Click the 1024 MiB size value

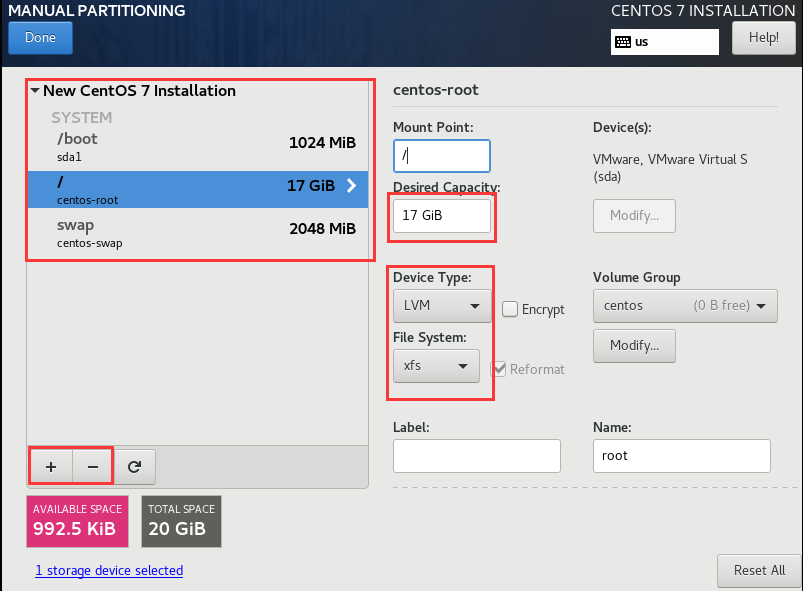(322, 142)
